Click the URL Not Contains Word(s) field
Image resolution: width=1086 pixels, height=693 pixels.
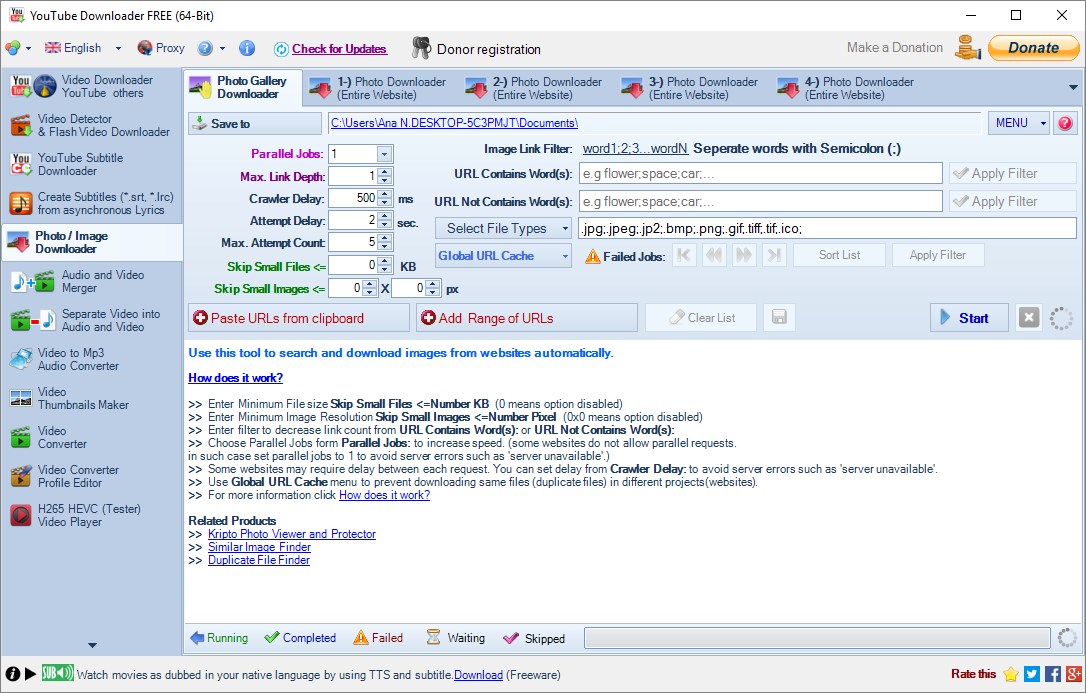pyautogui.click(x=760, y=201)
